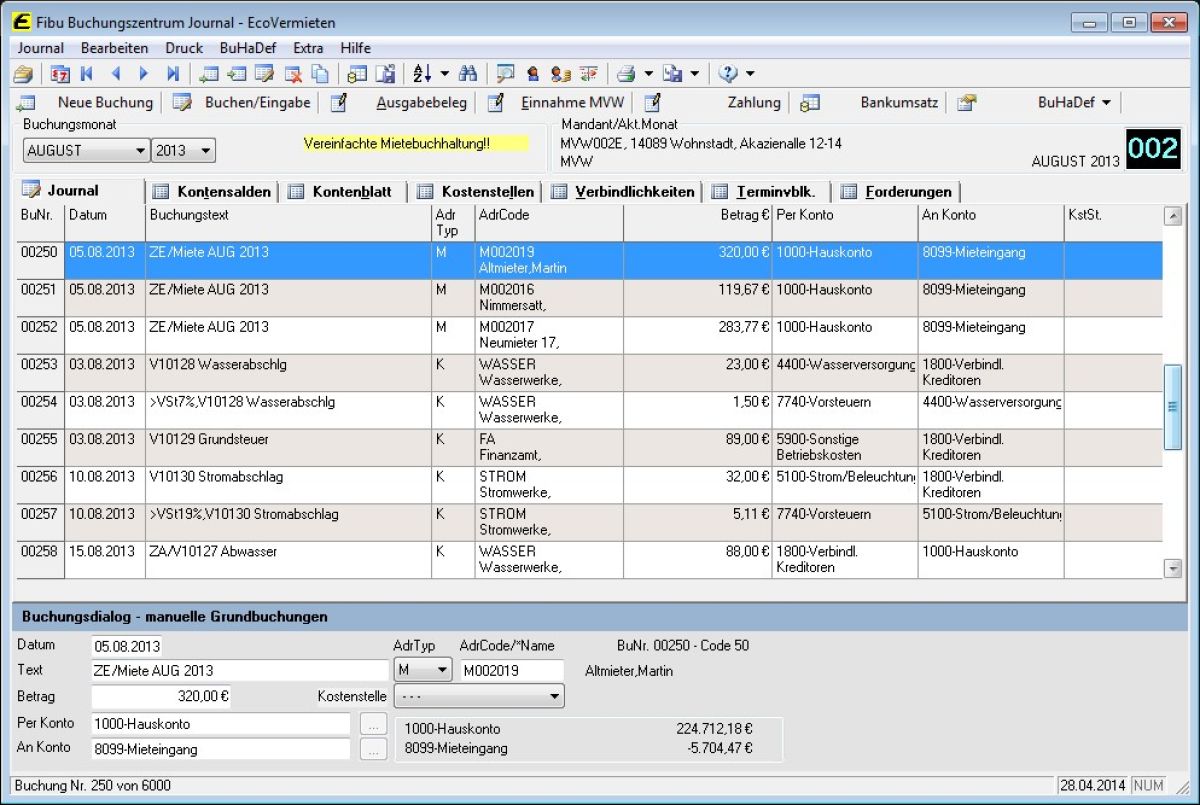
Task: Go to the previous booking record
Action: click(x=115, y=73)
